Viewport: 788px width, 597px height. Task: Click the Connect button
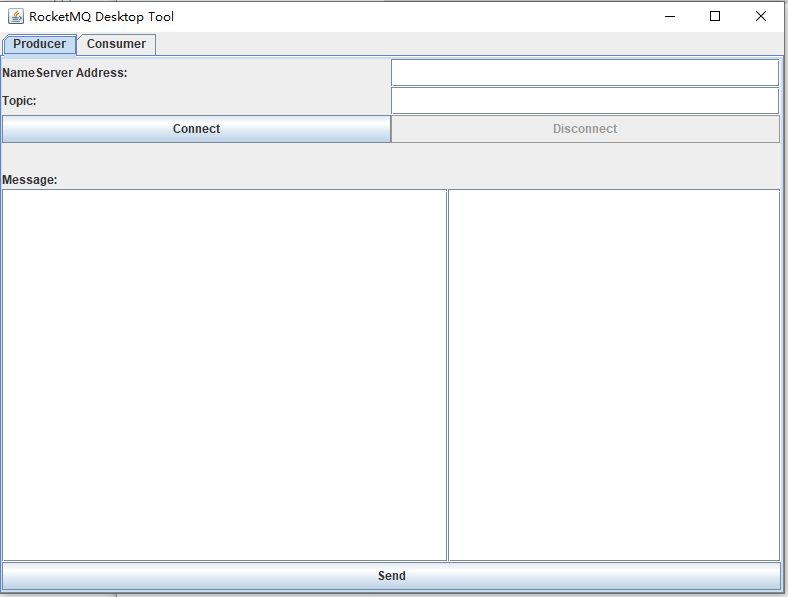196,129
